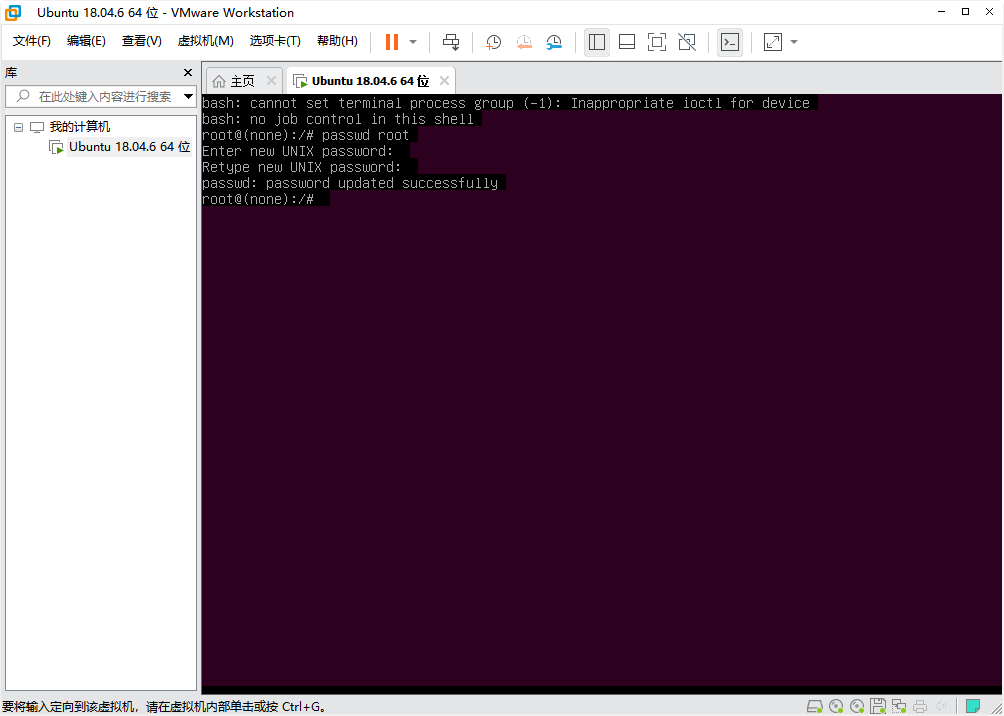Click the Unity mode toolbar icon
Image resolution: width=1004 pixels, height=716 pixels.
687,42
